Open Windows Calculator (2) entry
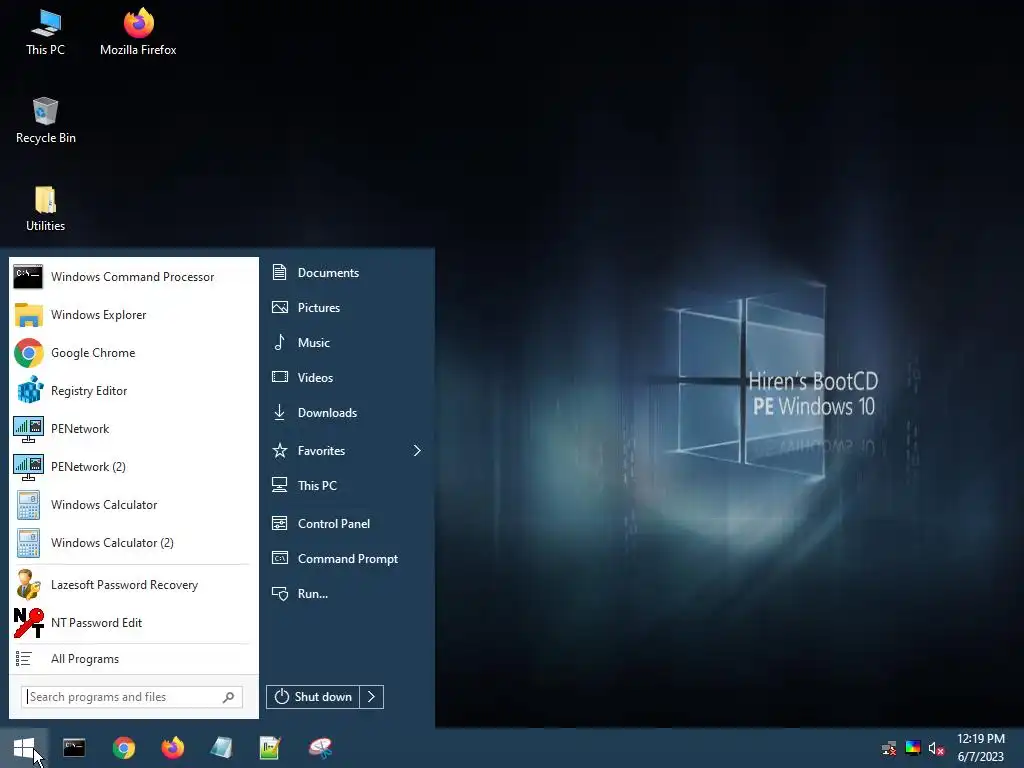The height and width of the screenshot is (768, 1024). click(133, 542)
